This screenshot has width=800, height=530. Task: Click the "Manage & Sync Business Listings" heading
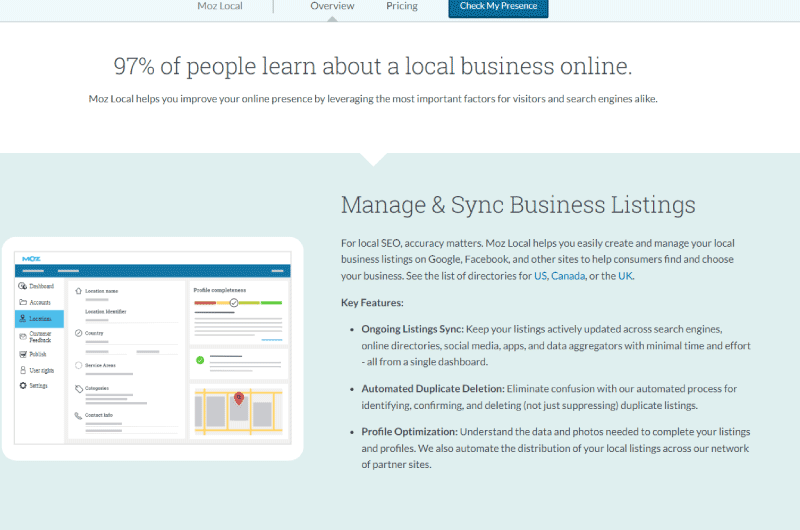tap(518, 205)
